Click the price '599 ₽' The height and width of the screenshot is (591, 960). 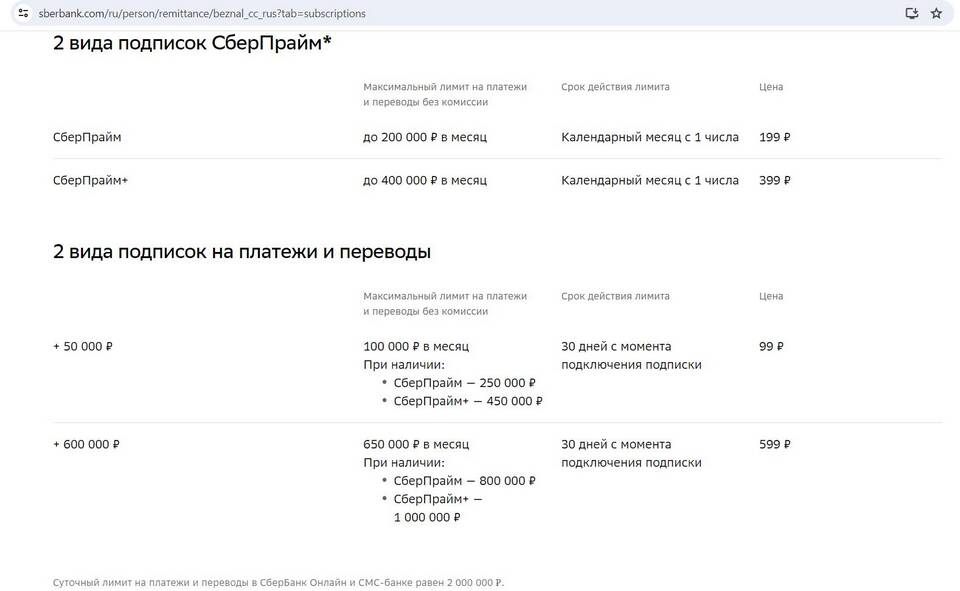774,444
